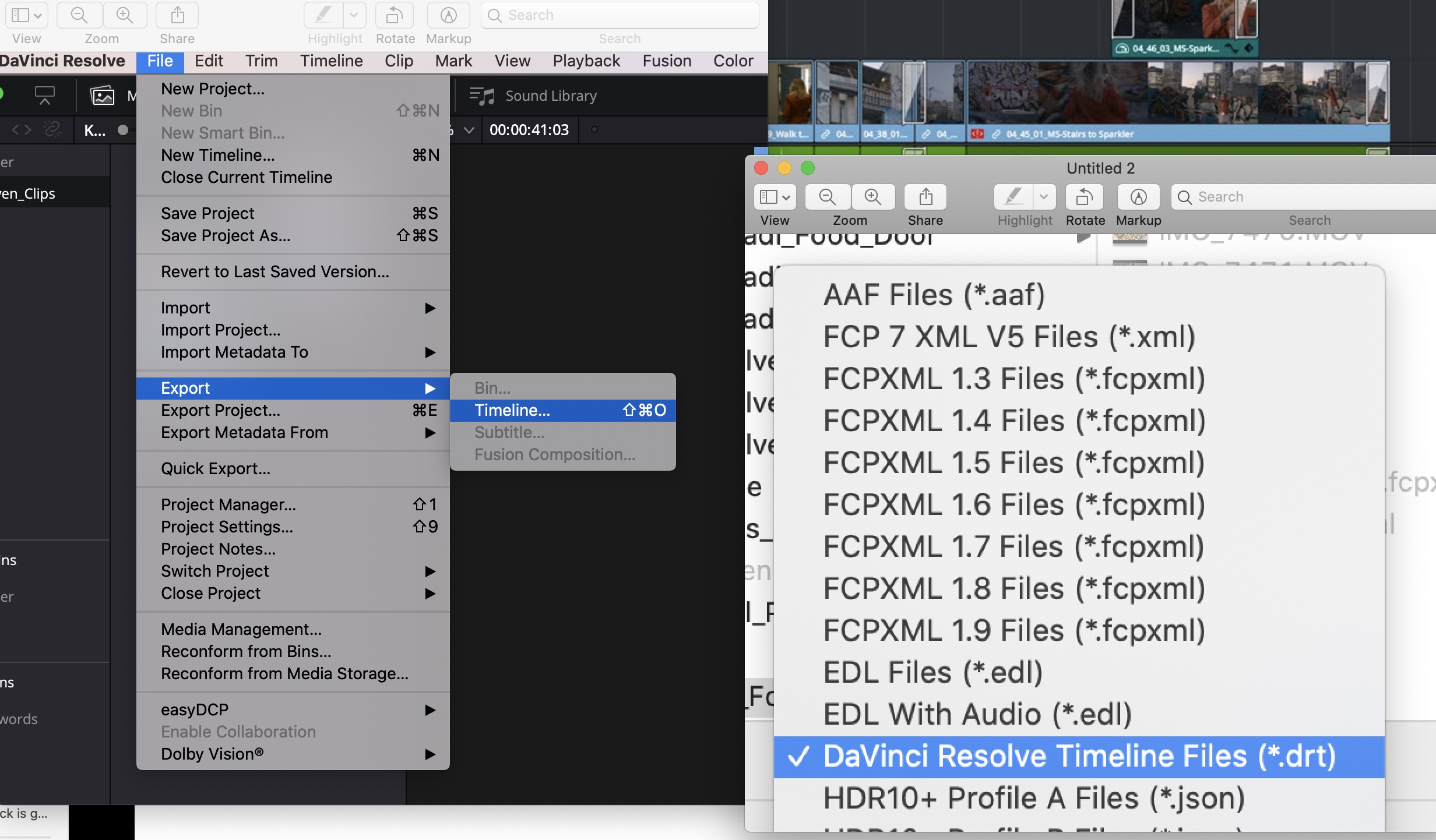This screenshot has height=840, width=1436.
Task: Open View dropdown in back Preview toolbar
Action: (x=26, y=15)
